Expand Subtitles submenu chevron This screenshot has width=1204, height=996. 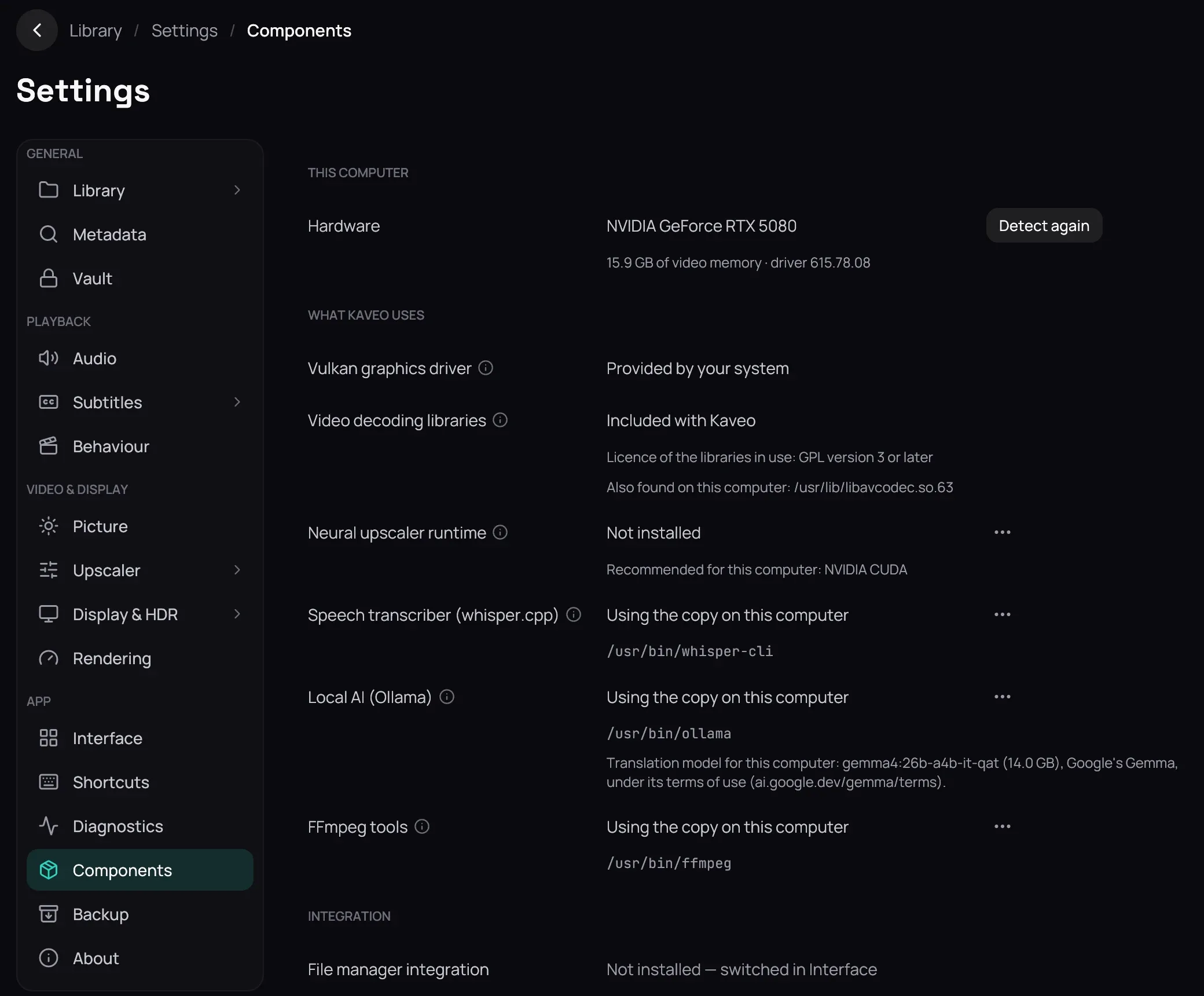[237, 402]
